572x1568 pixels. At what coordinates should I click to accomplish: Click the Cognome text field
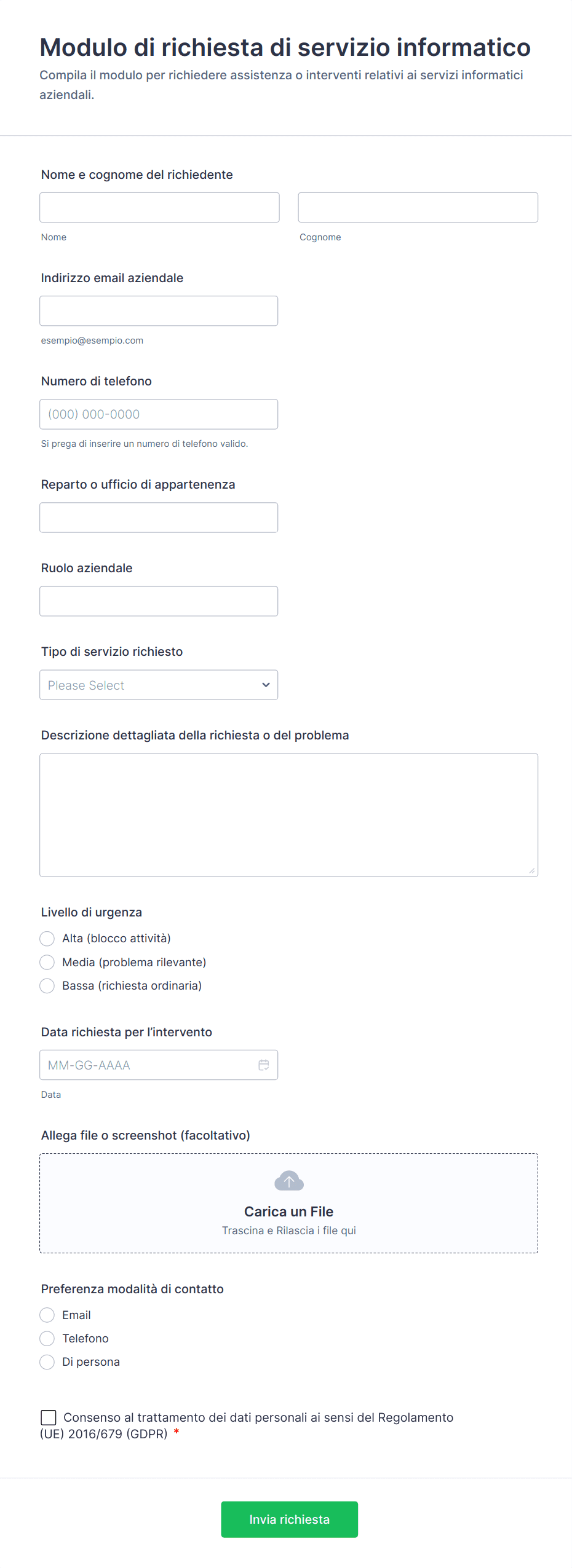point(418,207)
